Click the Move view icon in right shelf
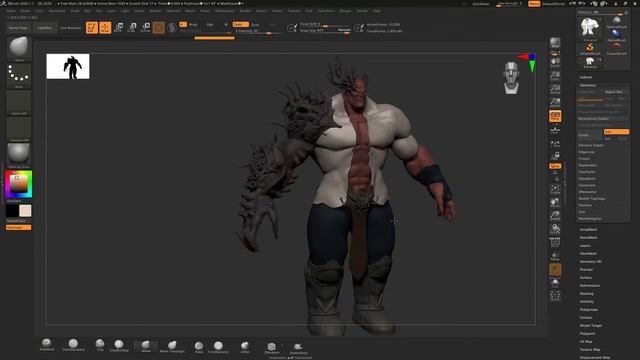640x360 pixels. 555,203
